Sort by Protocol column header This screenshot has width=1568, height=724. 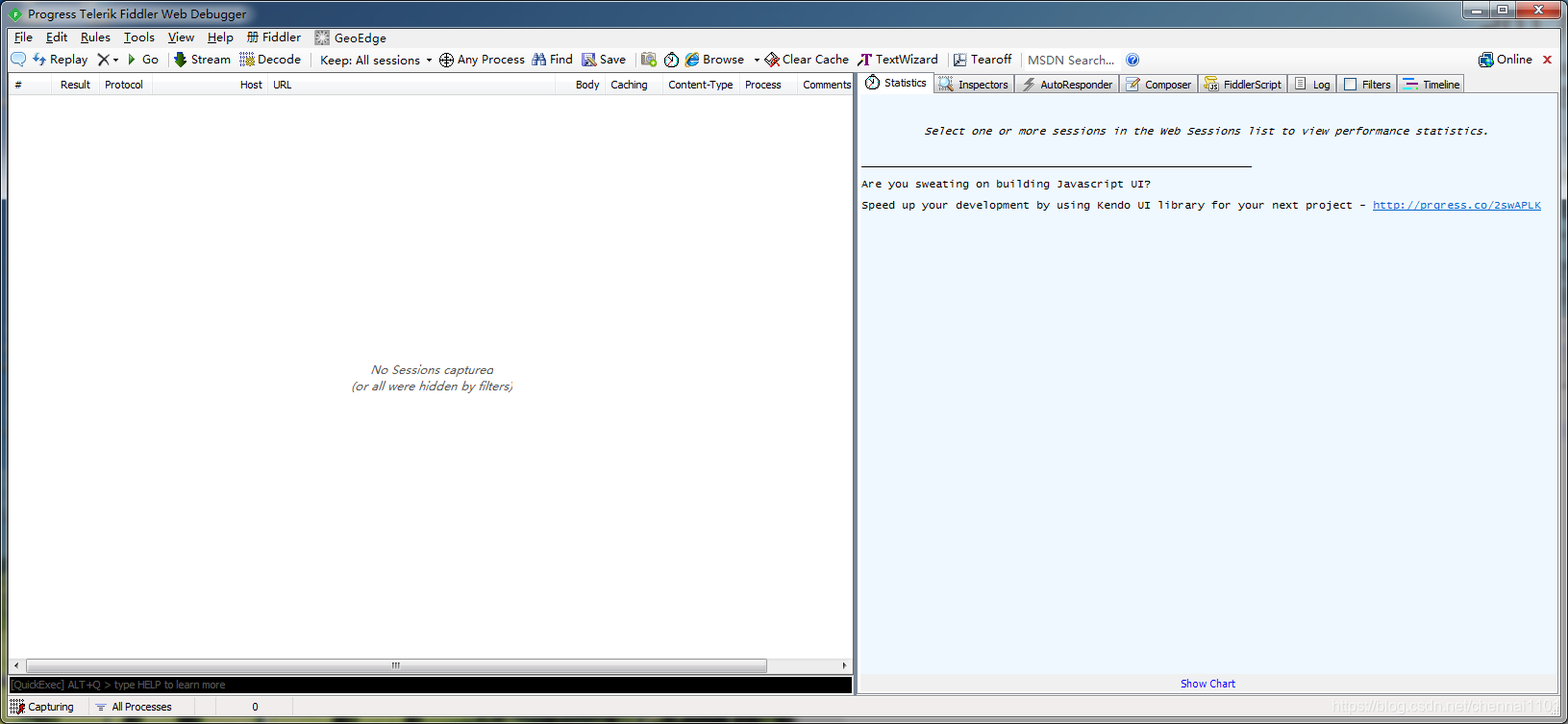tap(124, 85)
